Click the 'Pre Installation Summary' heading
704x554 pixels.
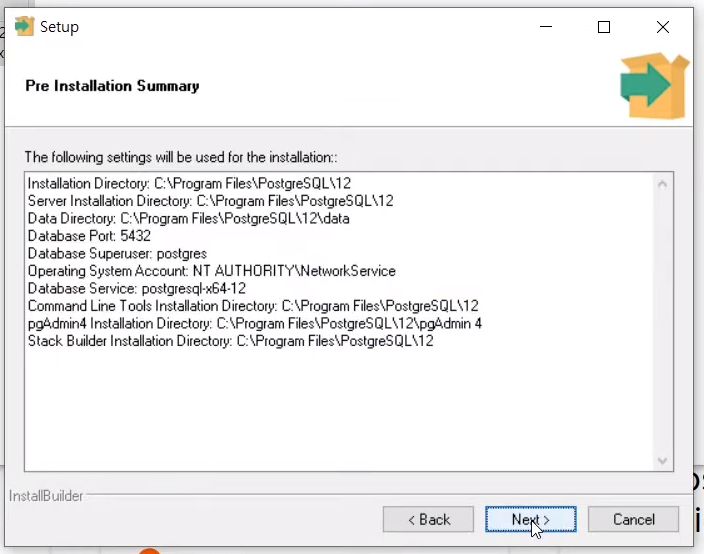tap(112, 86)
